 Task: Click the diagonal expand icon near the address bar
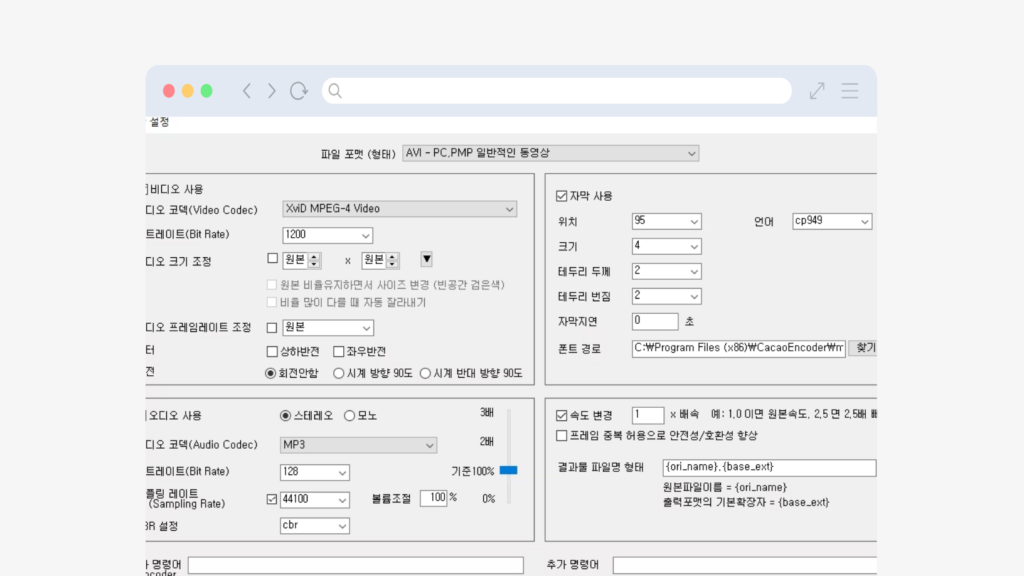tap(816, 90)
